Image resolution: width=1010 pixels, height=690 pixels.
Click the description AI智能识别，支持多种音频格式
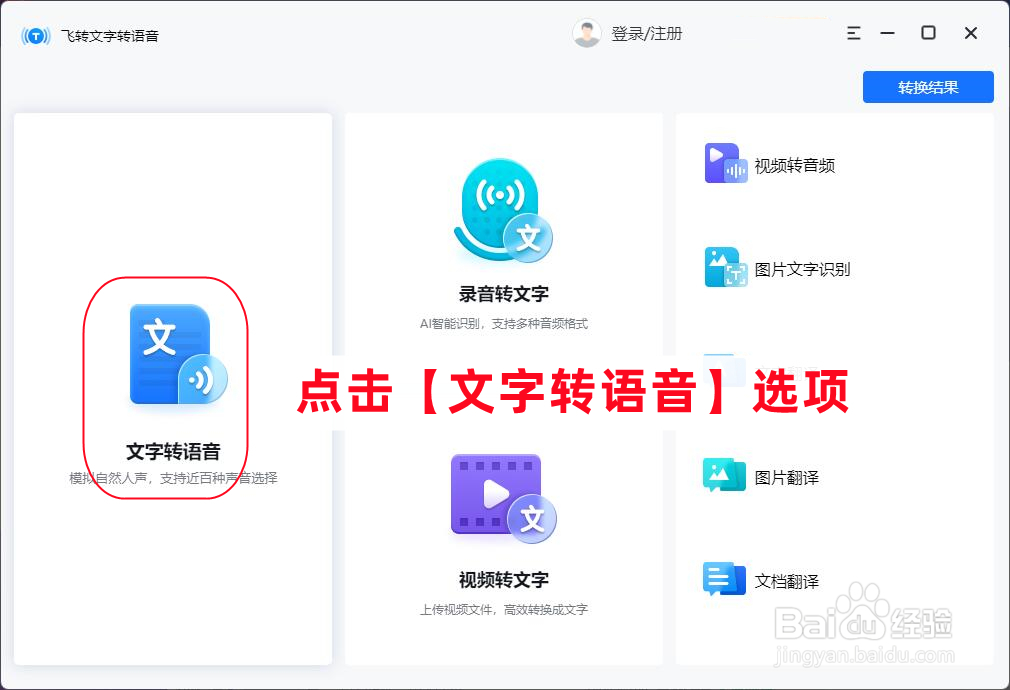pyautogui.click(x=504, y=323)
